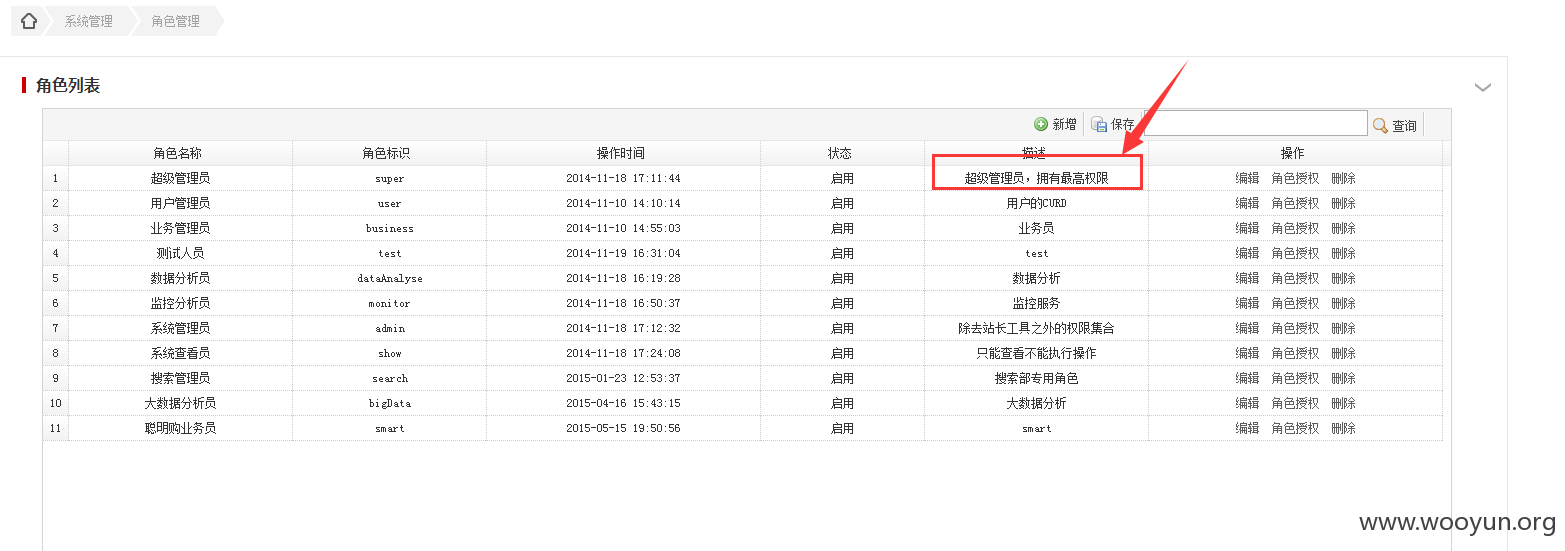The width and height of the screenshot is (1565, 551).
Task: Open 角色授权 for 搜索管理员
Action: (1295, 378)
